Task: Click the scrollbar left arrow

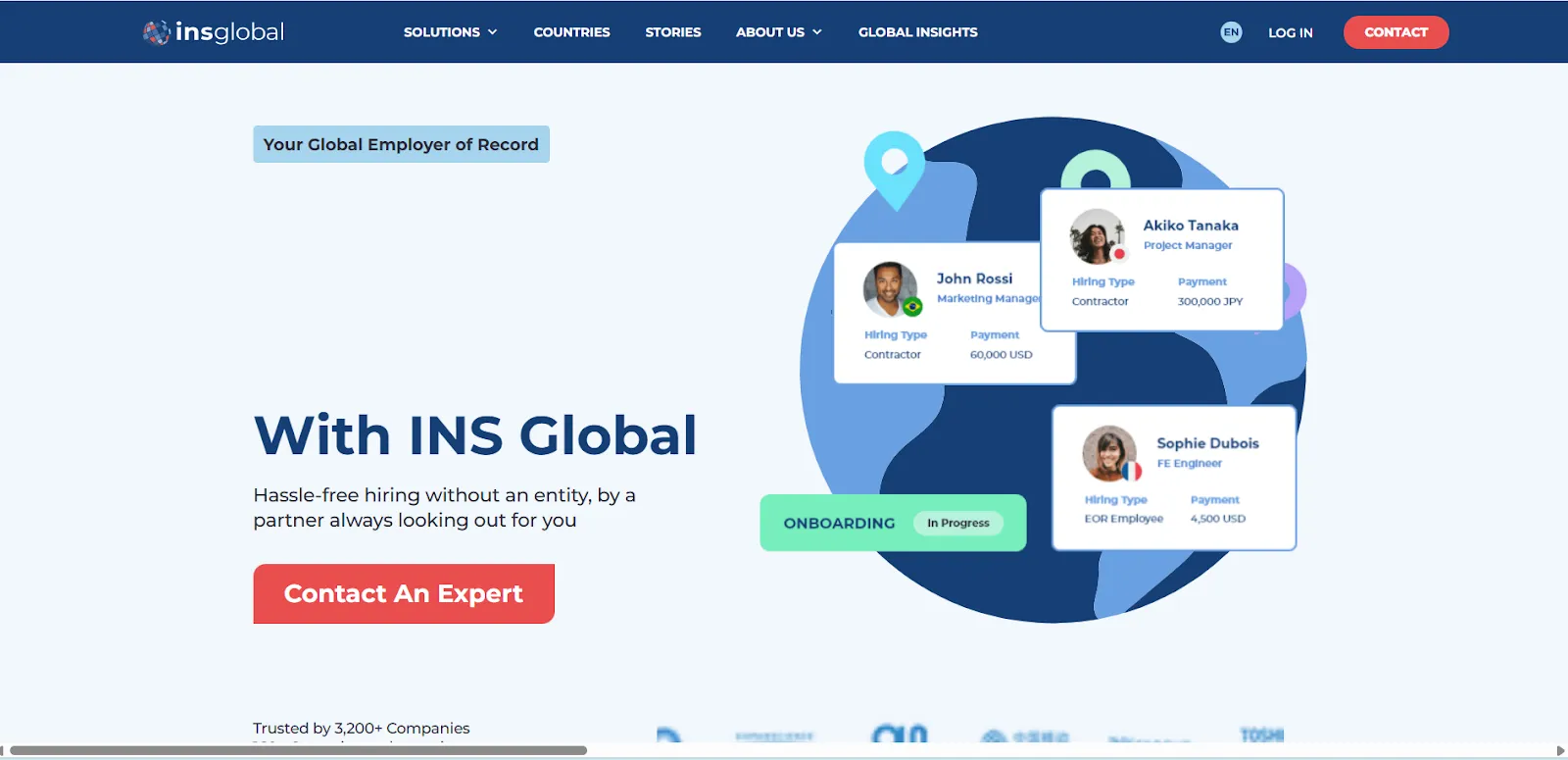Action: pos(4,750)
